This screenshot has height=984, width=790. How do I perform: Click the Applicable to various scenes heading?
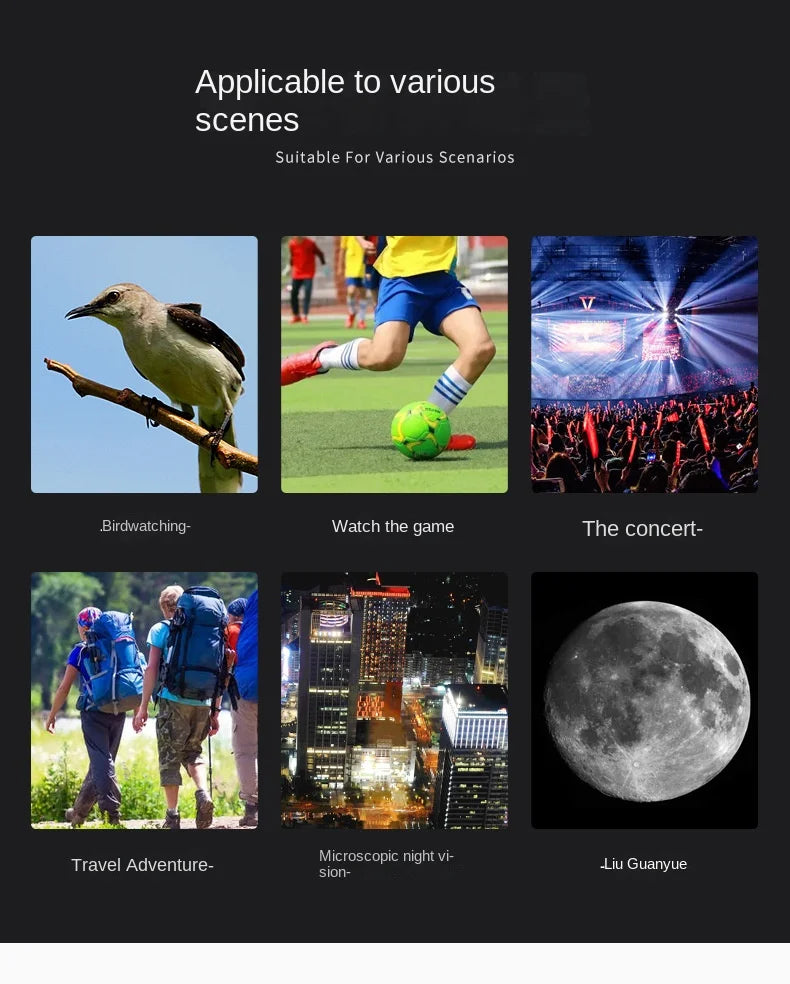[x=345, y=100]
